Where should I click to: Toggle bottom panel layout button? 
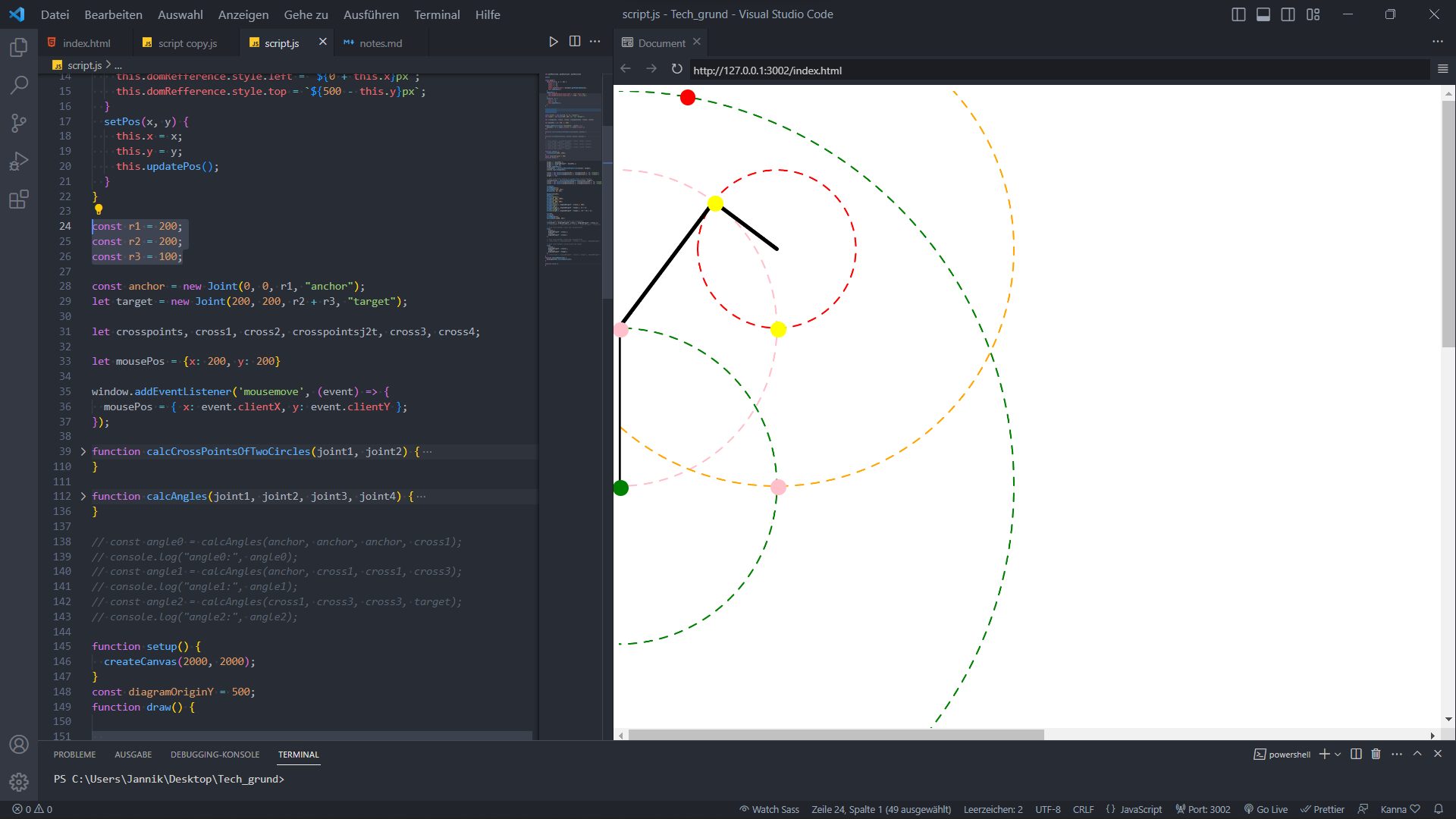[1263, 14]
